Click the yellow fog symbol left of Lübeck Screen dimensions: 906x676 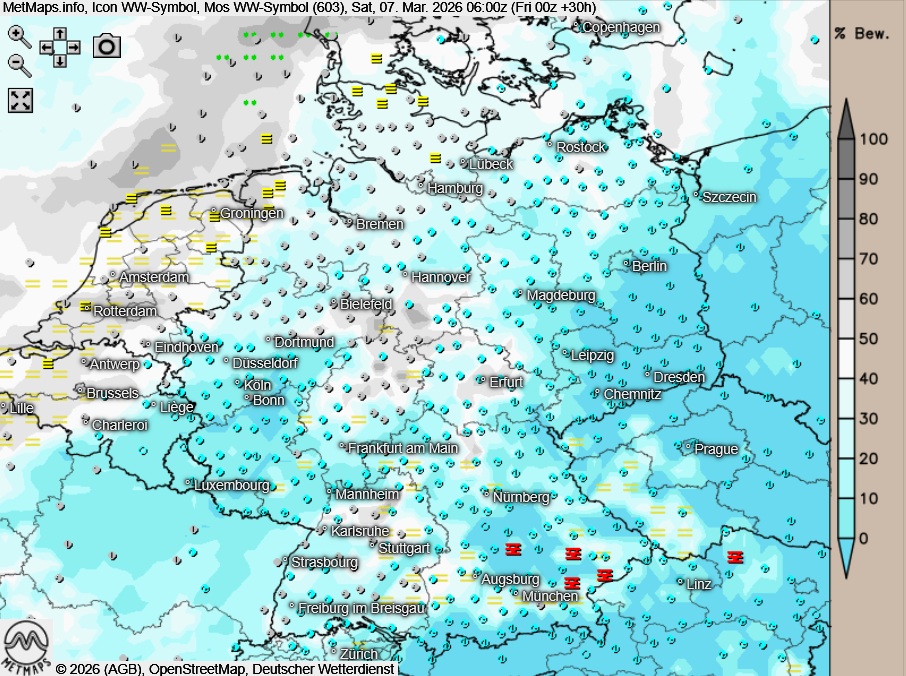point(435,158)
